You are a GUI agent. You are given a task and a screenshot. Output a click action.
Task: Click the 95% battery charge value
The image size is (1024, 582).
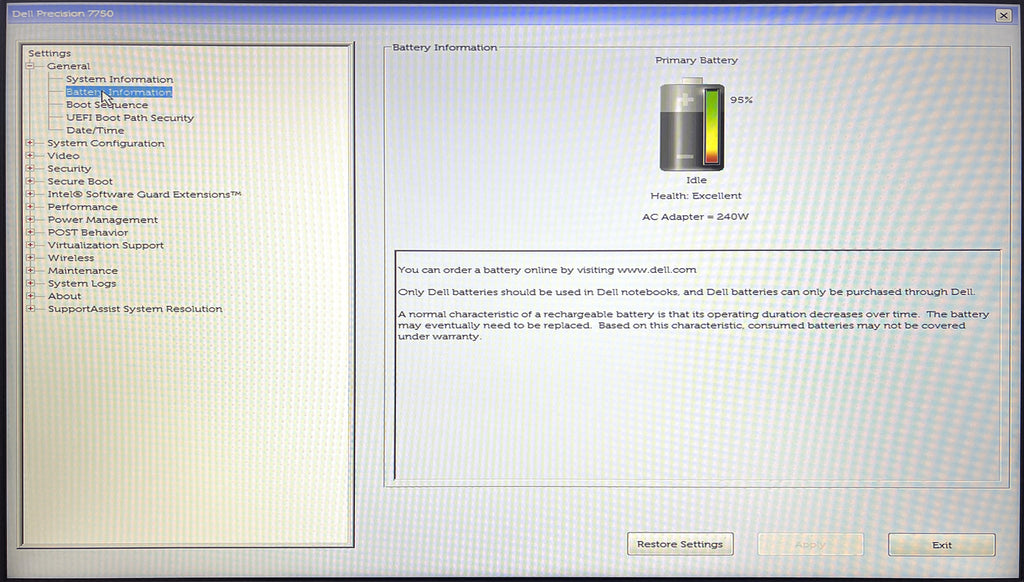coord(741,100)
